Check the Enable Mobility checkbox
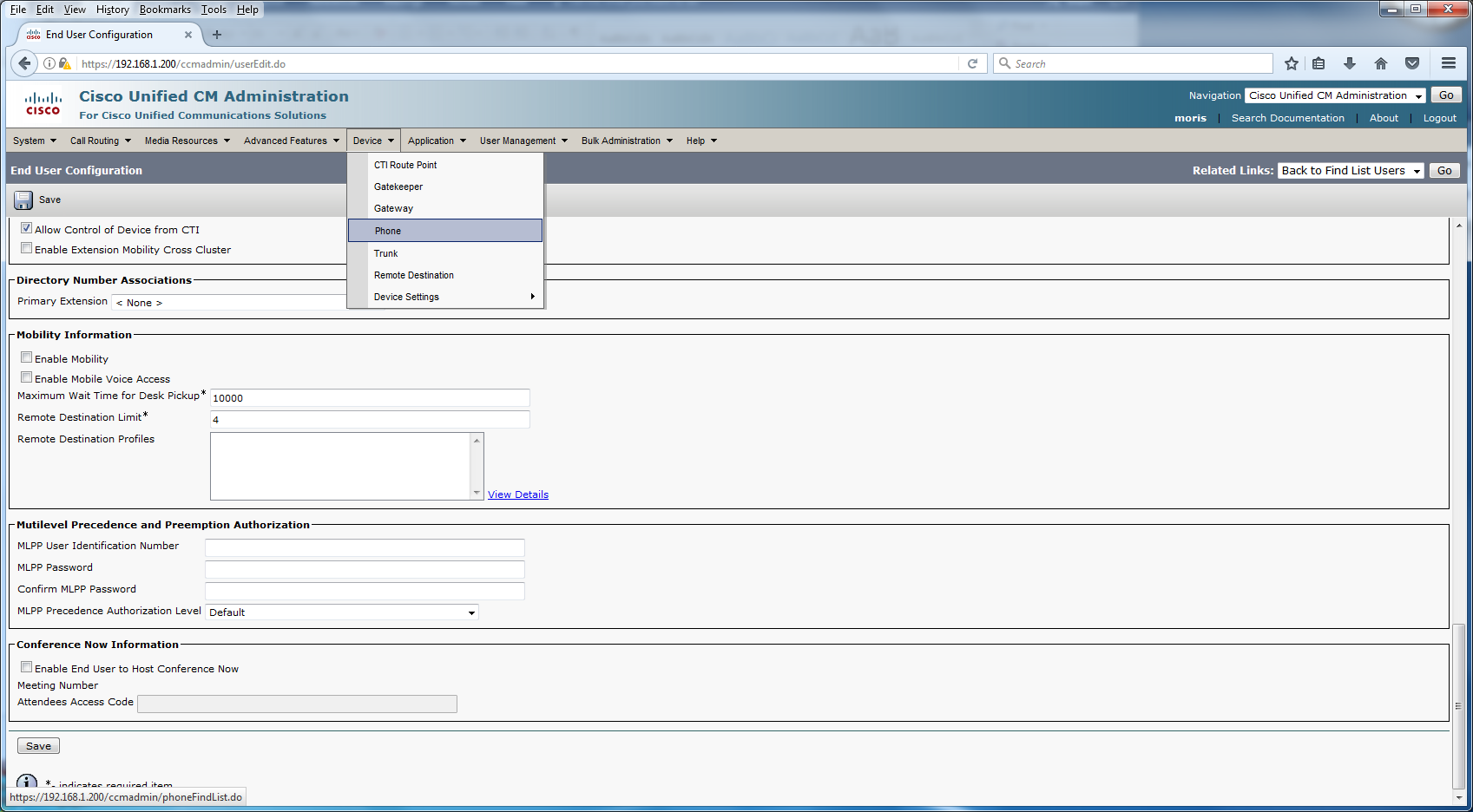Screen dimensions: 1473x812 (x=27, y=357)
